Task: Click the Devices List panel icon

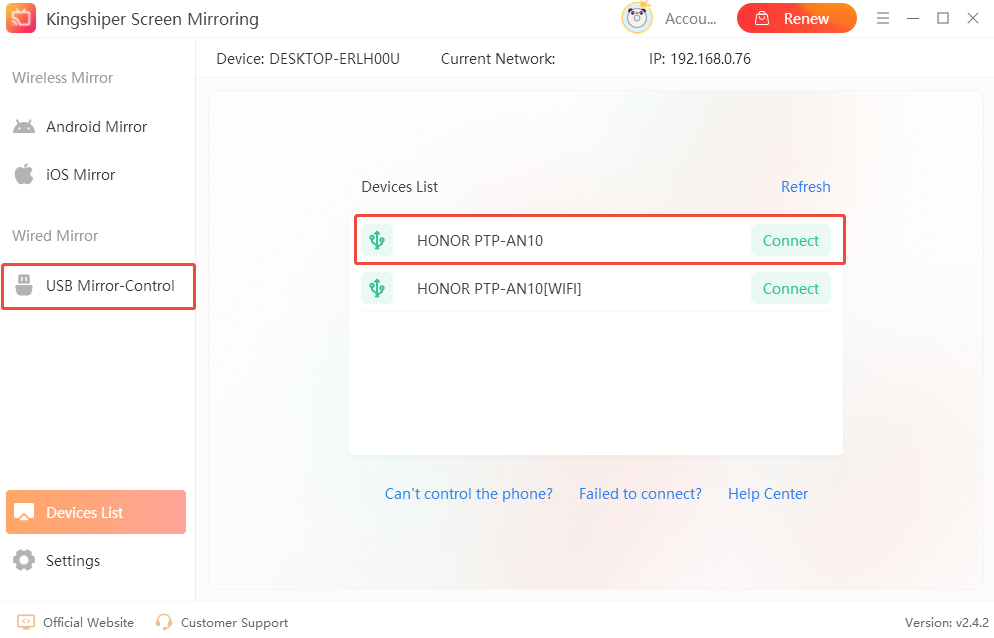Action: point(26,511)
